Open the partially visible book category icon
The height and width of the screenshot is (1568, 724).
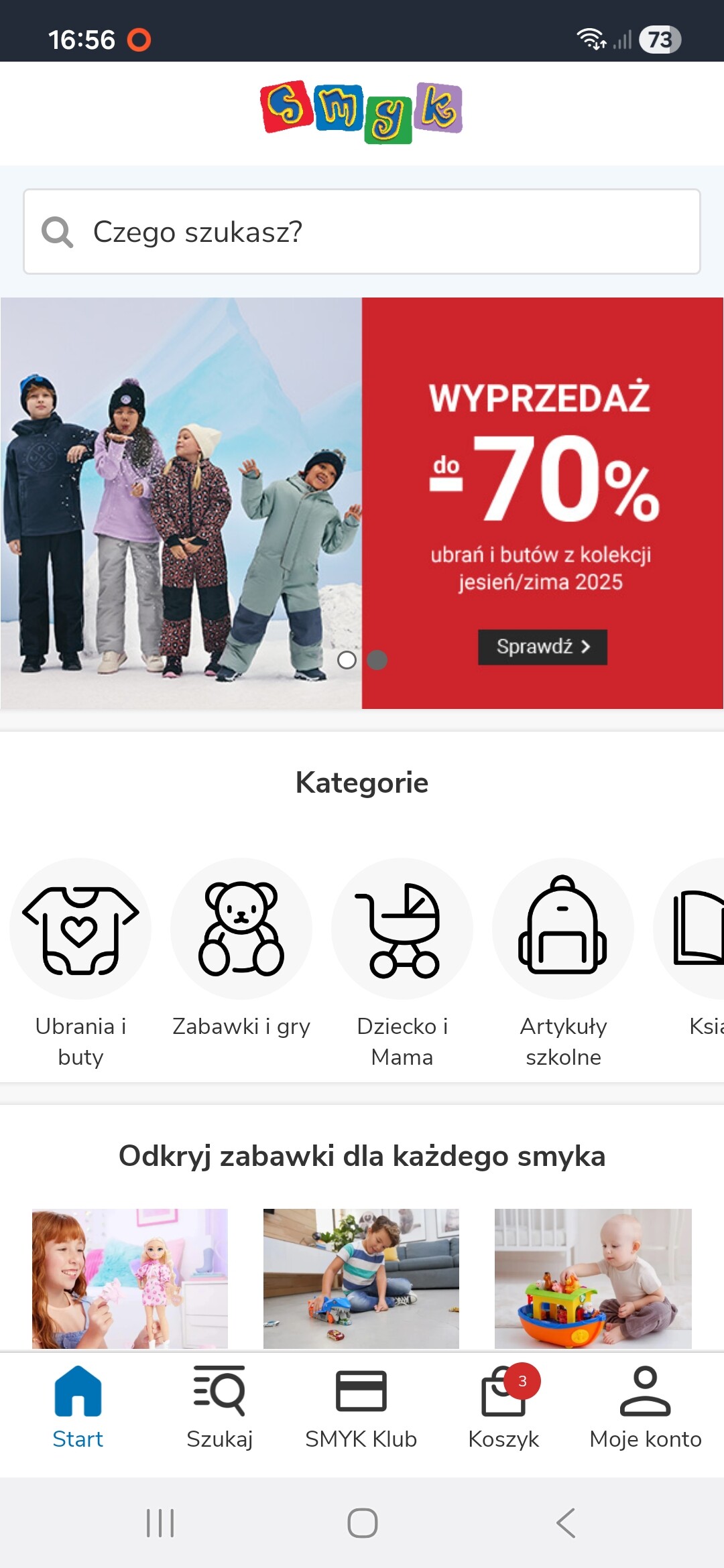[690, 929]
